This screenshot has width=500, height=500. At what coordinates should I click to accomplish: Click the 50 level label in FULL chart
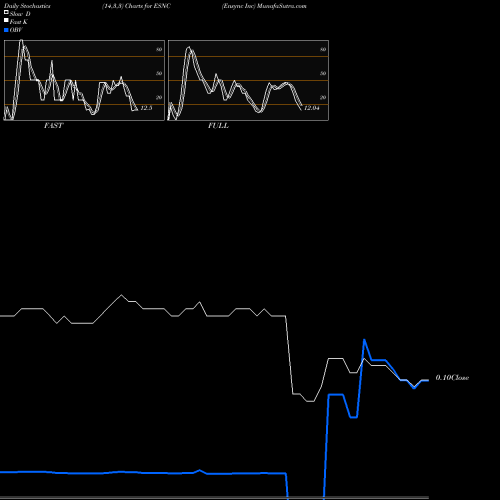(323, 73)
